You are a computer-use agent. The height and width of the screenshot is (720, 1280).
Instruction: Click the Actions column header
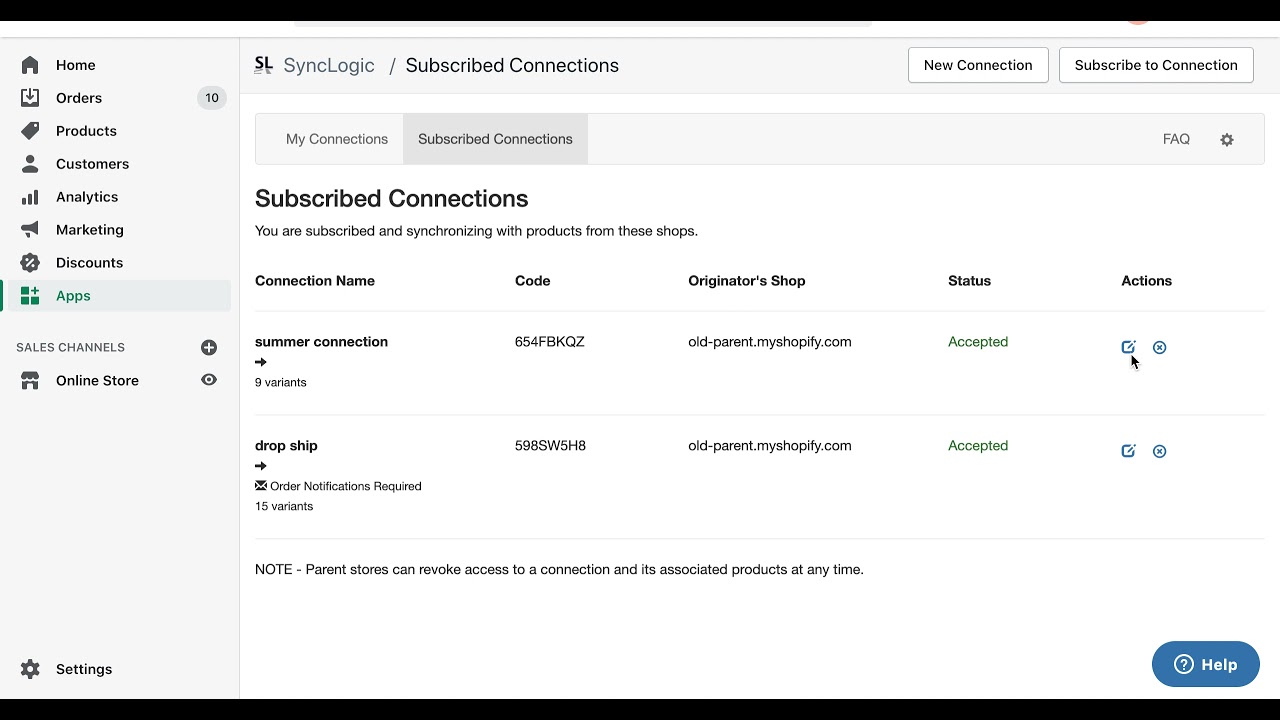[1146, 281]
